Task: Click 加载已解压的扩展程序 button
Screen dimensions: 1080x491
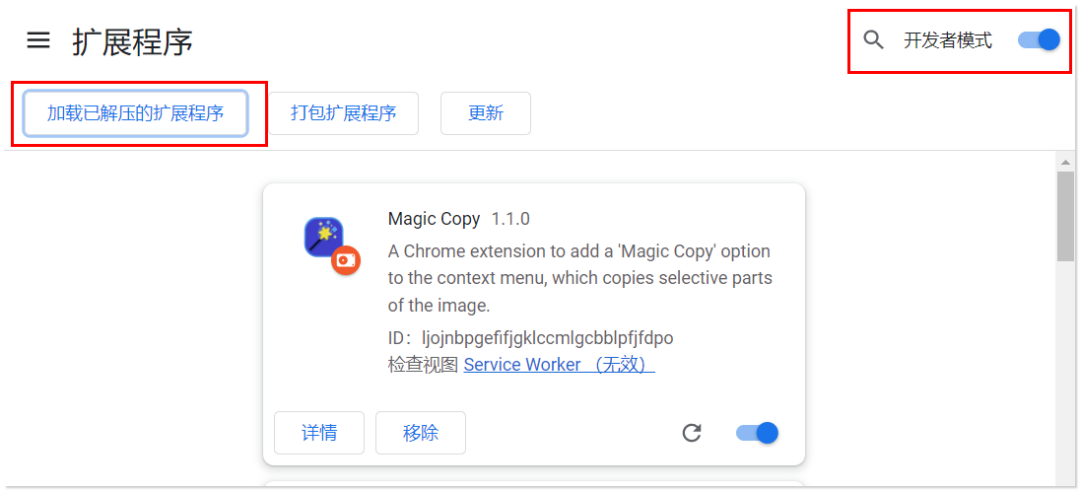Action: (x=136, y=113)
